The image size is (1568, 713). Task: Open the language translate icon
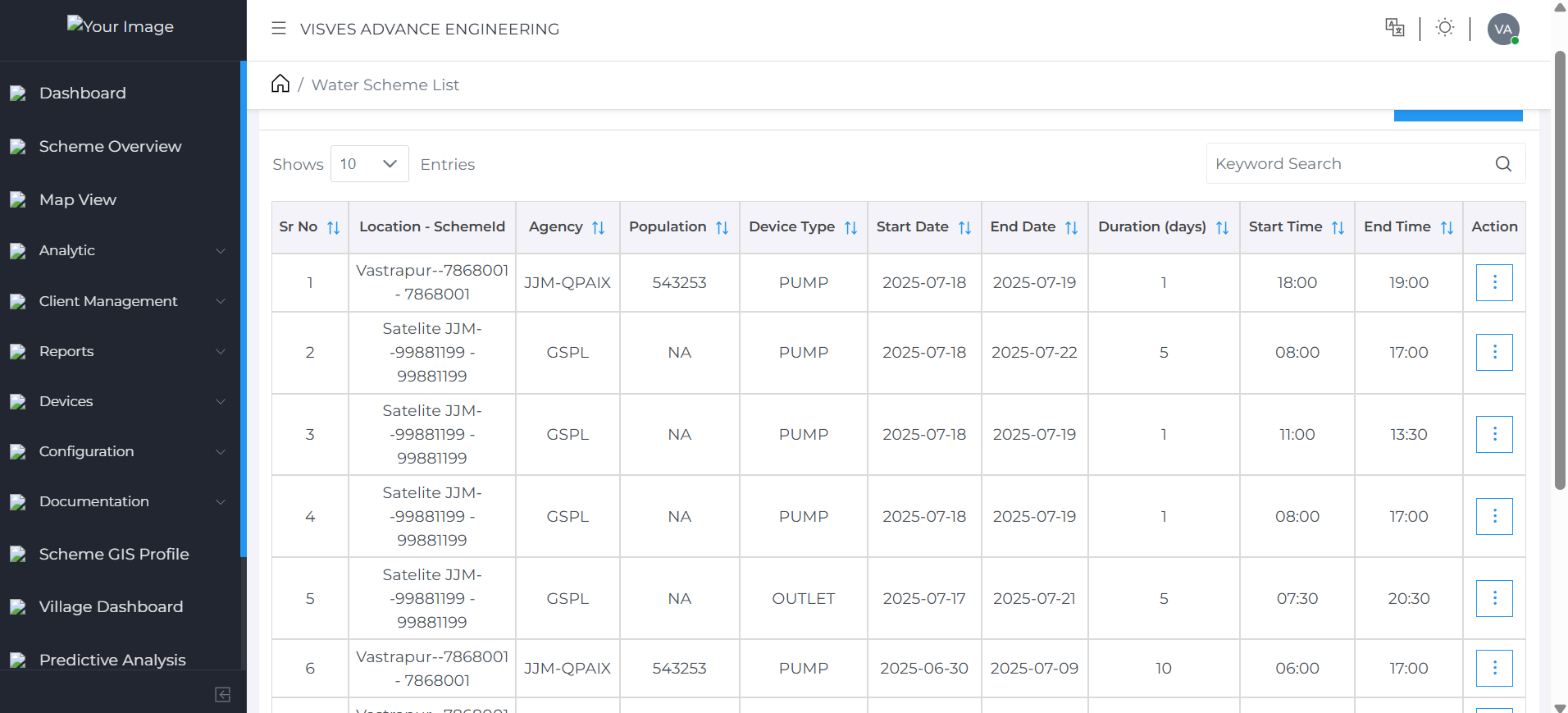[x=1394, y=28]
